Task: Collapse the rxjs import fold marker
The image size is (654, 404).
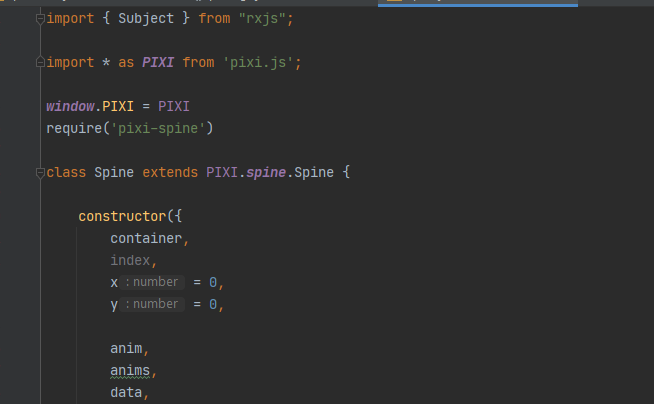Action: tap(40, 19)
